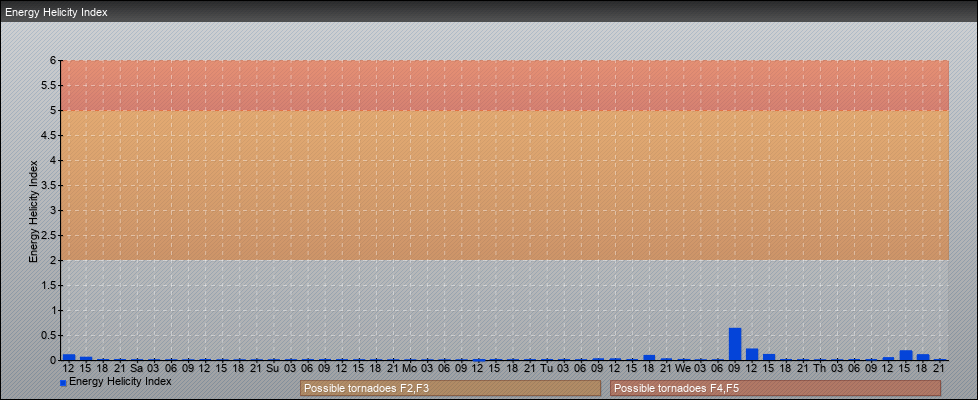Click the Possible tornadoes F2,F3 legend box
The width and height of the screenshot is (978, 400).
[x=450, y=388]
